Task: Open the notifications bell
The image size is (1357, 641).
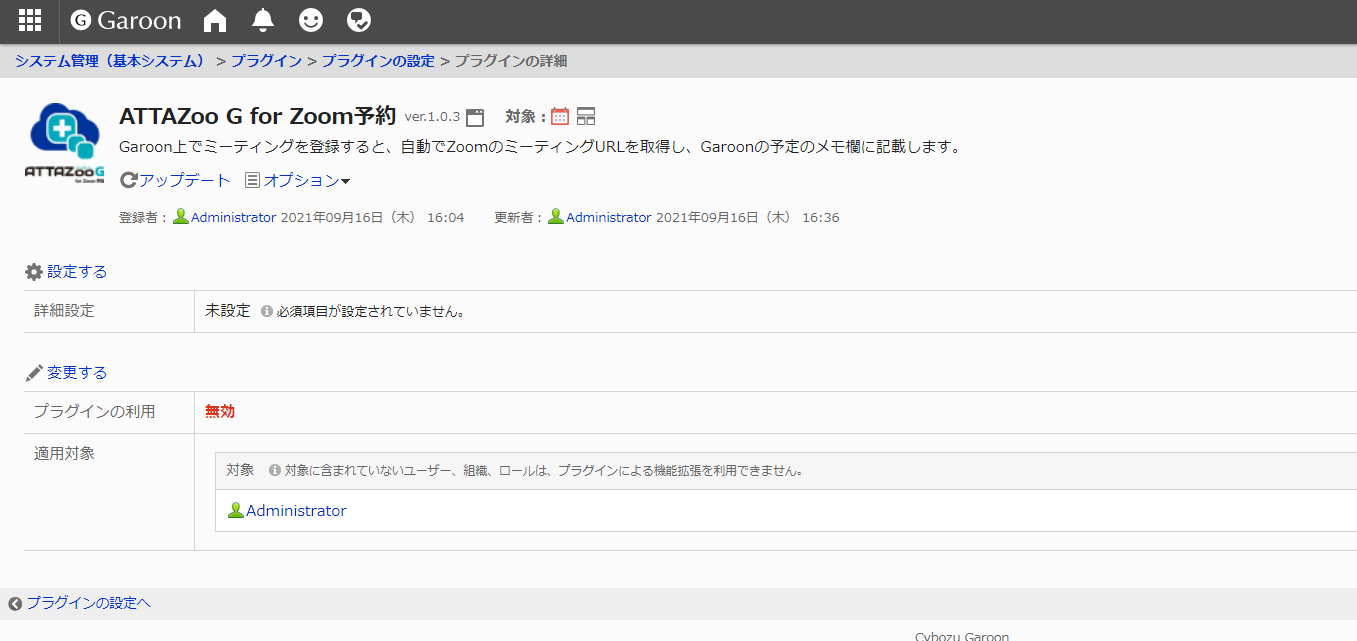Action: click(x=263, y=20)
